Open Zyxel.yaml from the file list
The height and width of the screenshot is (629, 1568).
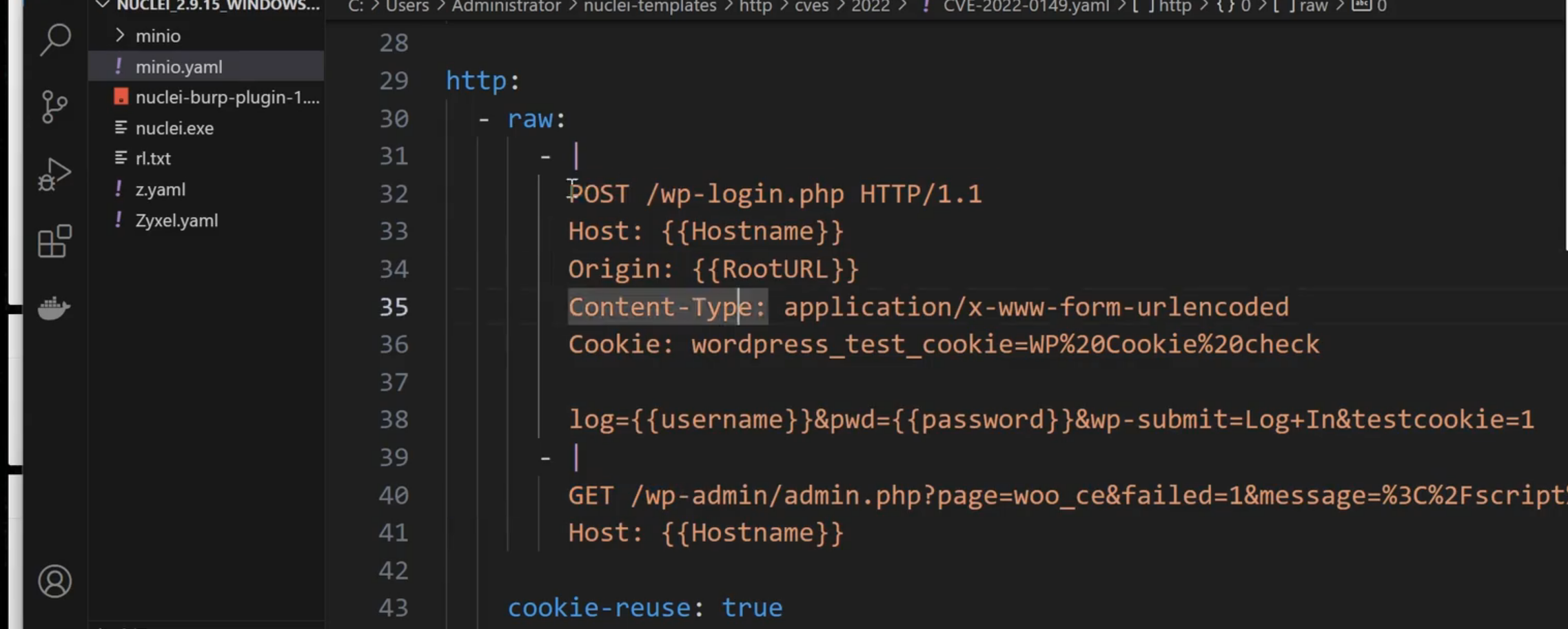(x=176, y=220)
